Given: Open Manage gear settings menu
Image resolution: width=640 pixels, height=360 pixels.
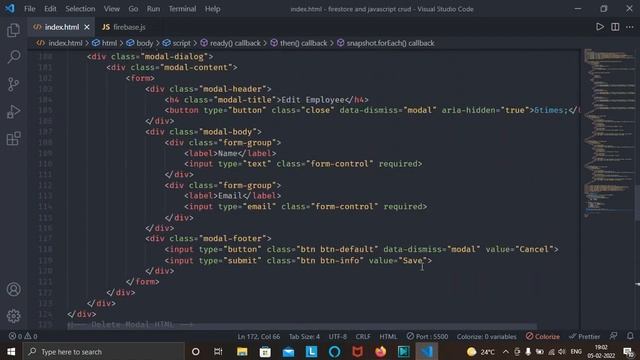Looking at the screenshot, I should pos(13,316).
